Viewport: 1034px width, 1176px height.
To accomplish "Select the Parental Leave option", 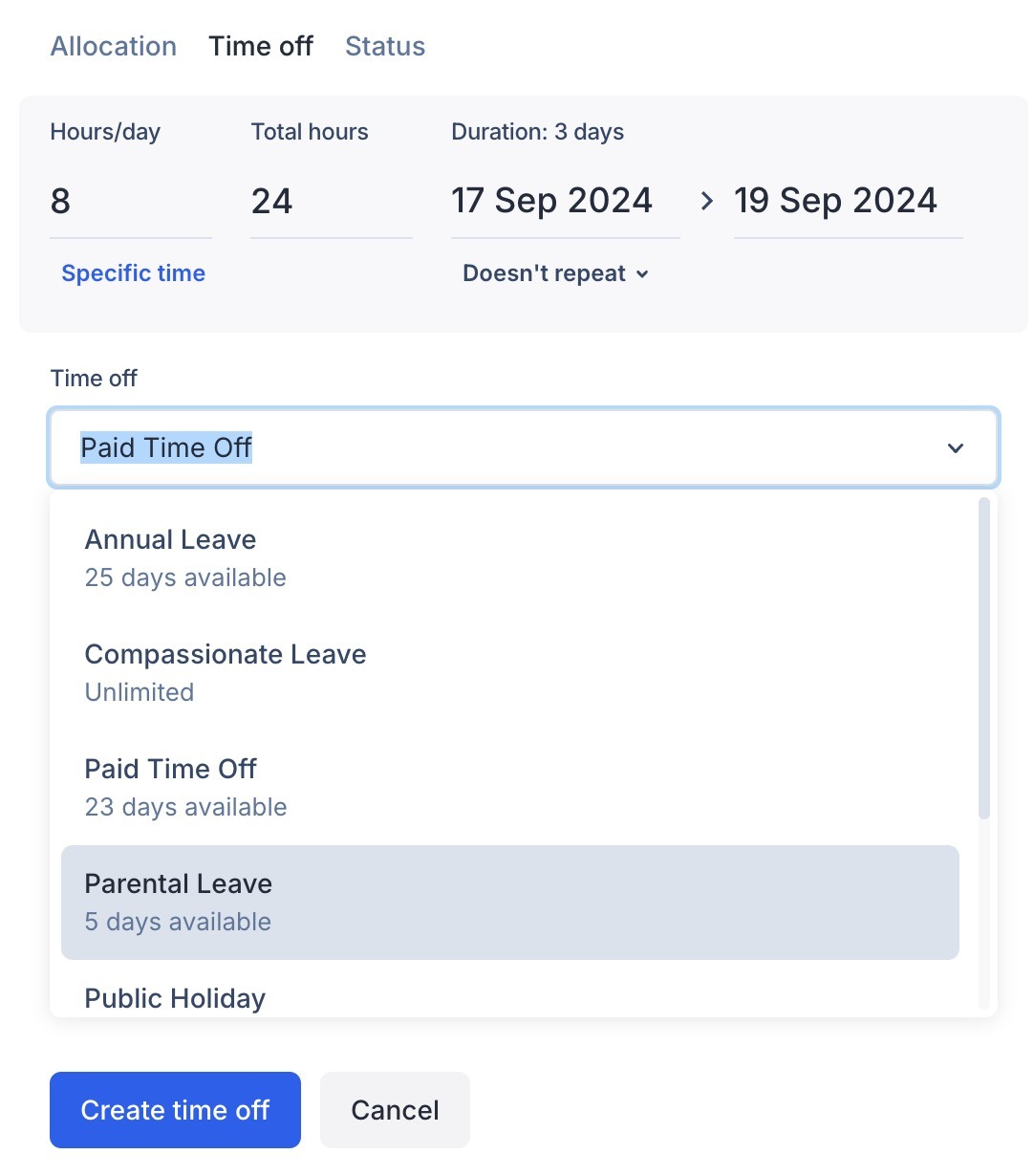I will coord(510,903).
